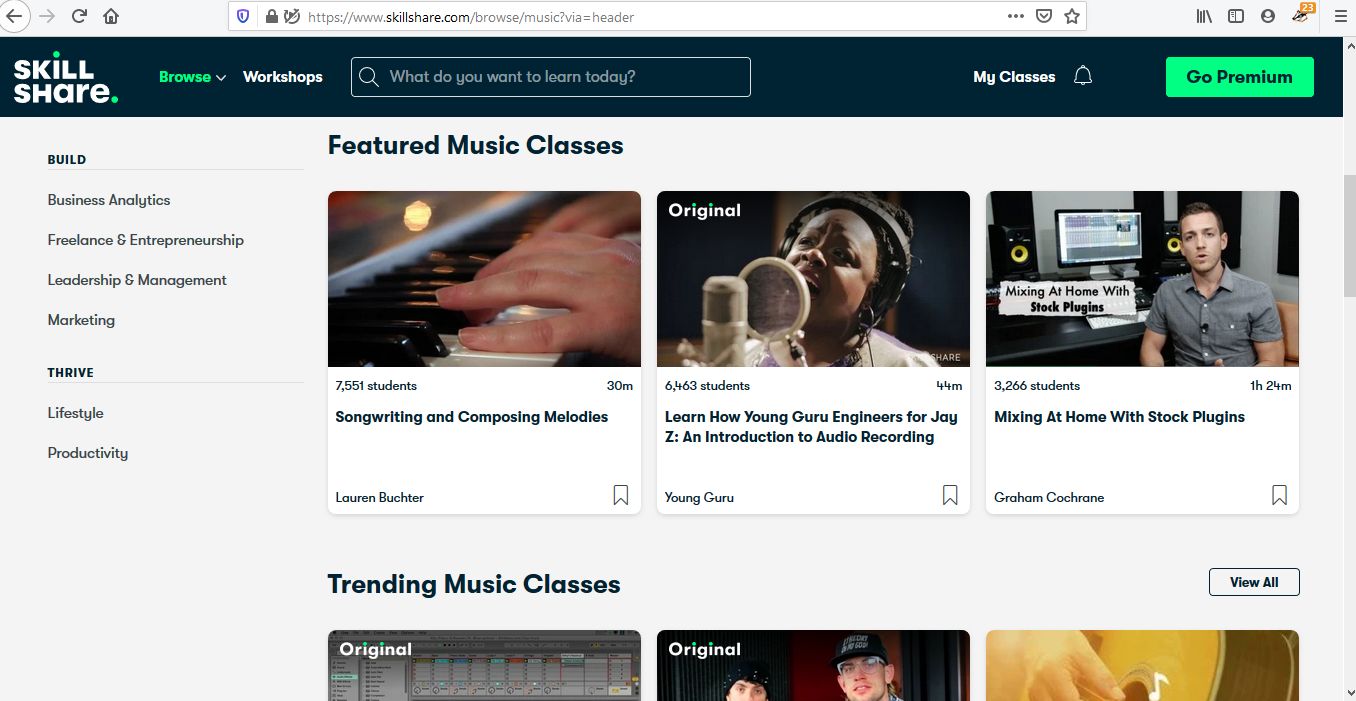This screenshot has height=701, width=1356.
Task: Open trending guitar class thumbnail
Action: [x=1142, y=665]
